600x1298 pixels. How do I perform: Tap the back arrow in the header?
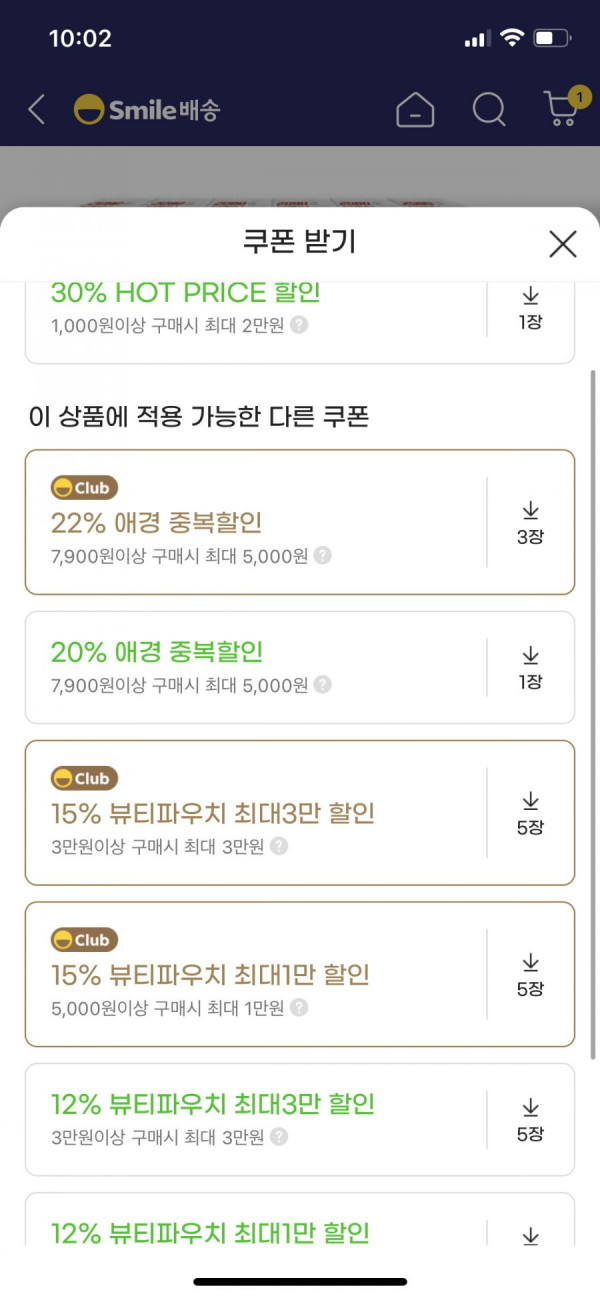pos(37,109)
